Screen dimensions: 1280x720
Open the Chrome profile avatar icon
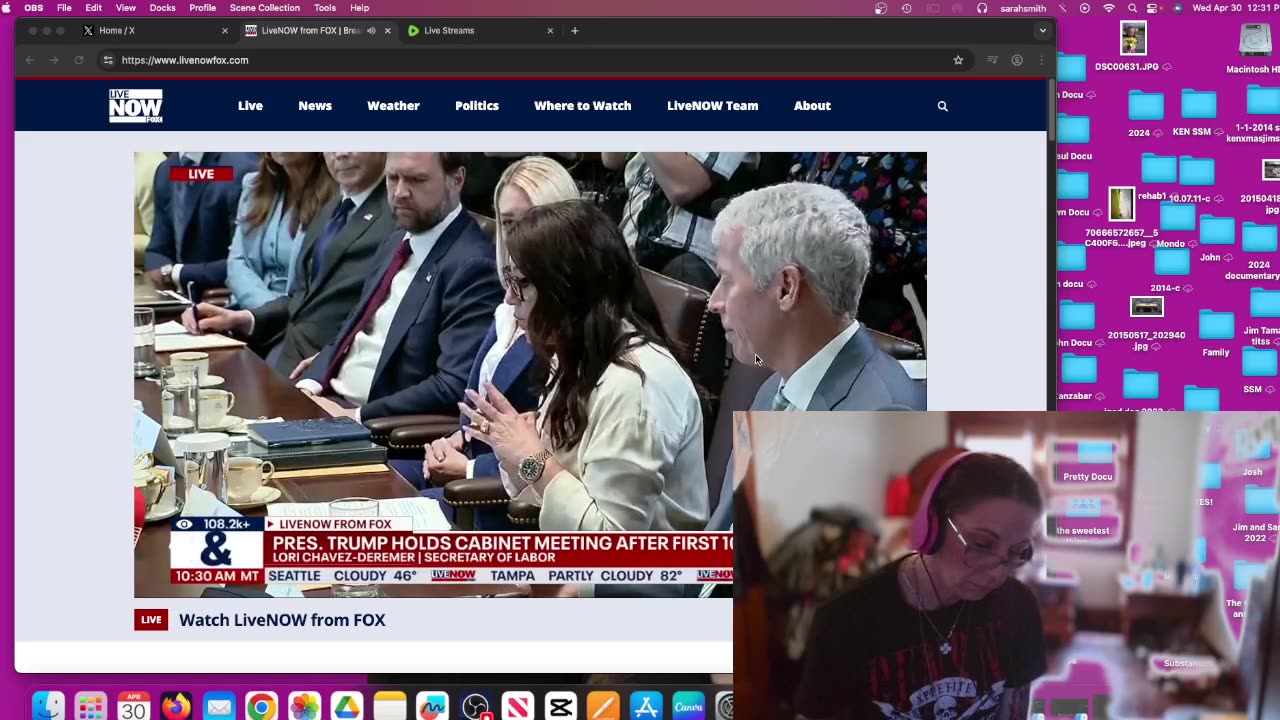1017,60
